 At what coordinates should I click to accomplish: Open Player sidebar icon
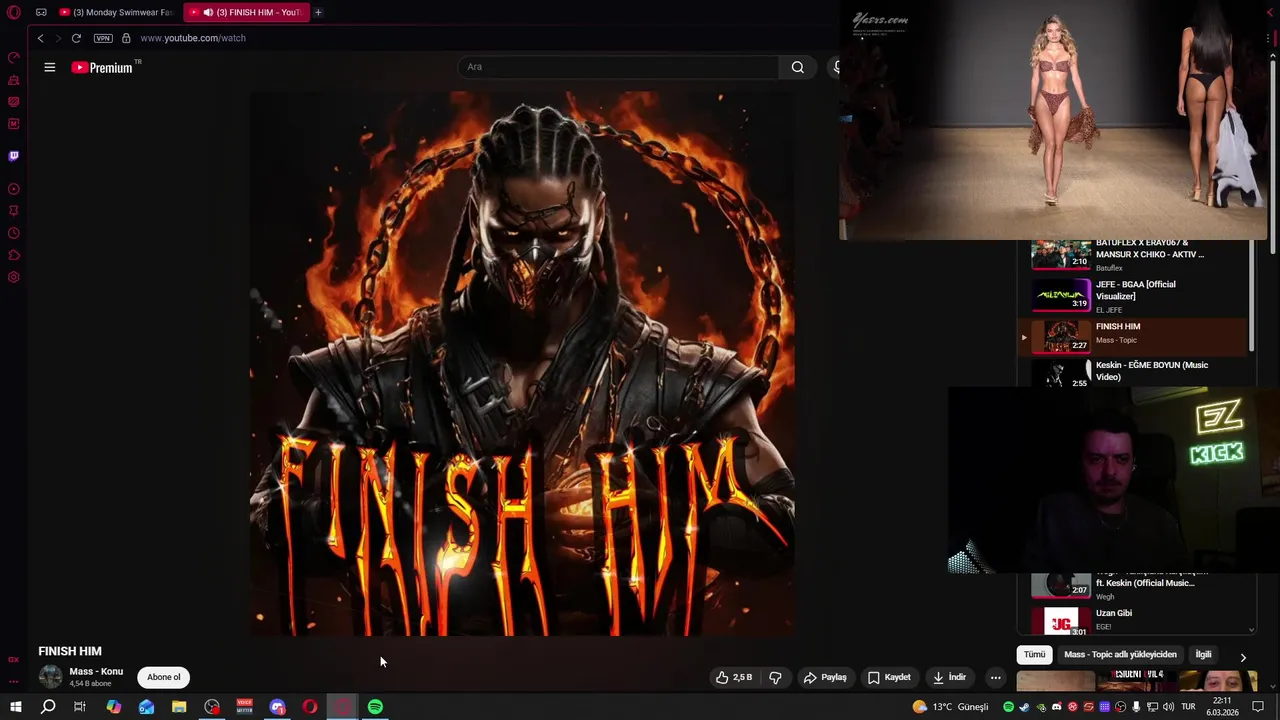tap(14, 189)
